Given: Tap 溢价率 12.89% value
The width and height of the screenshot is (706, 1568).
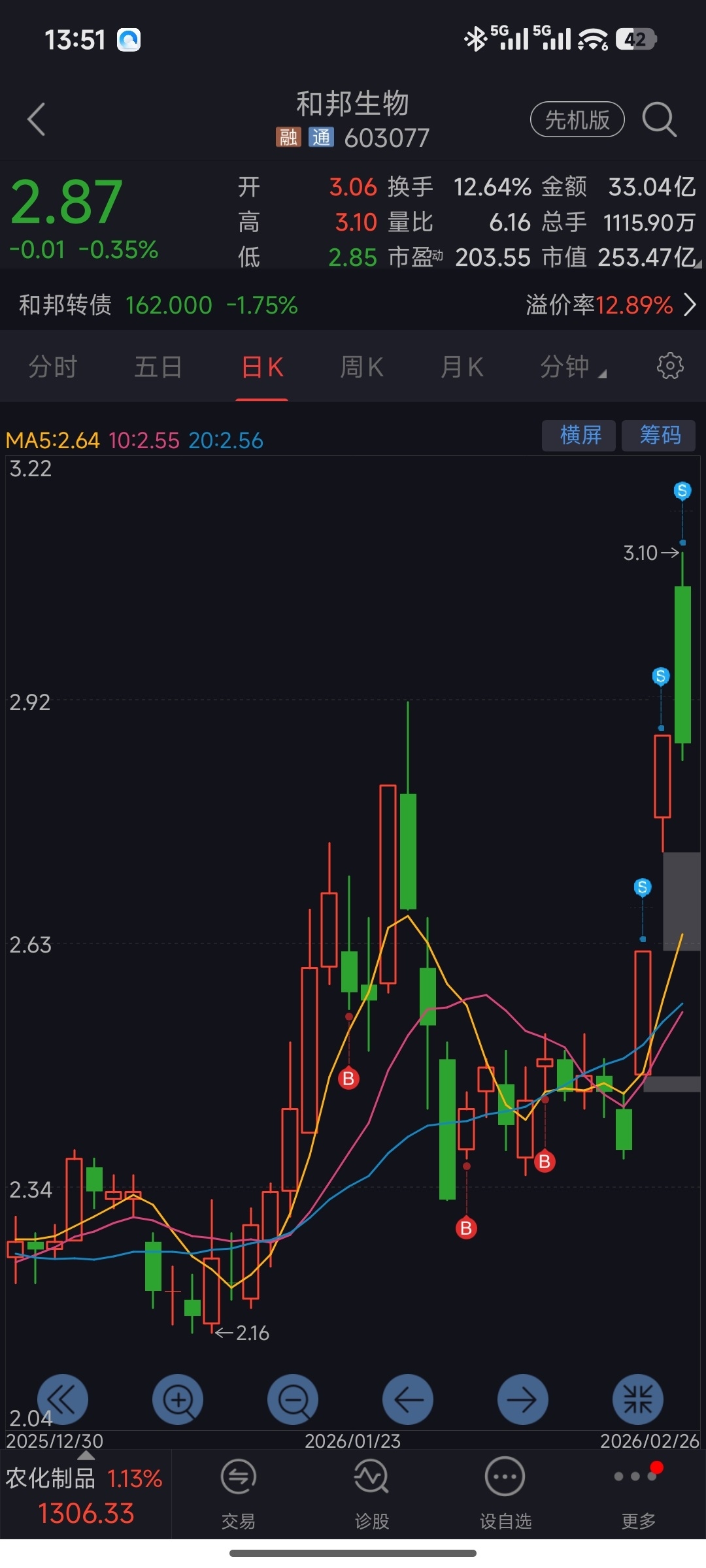Looking at the screenshot, I should pos(634,305).
